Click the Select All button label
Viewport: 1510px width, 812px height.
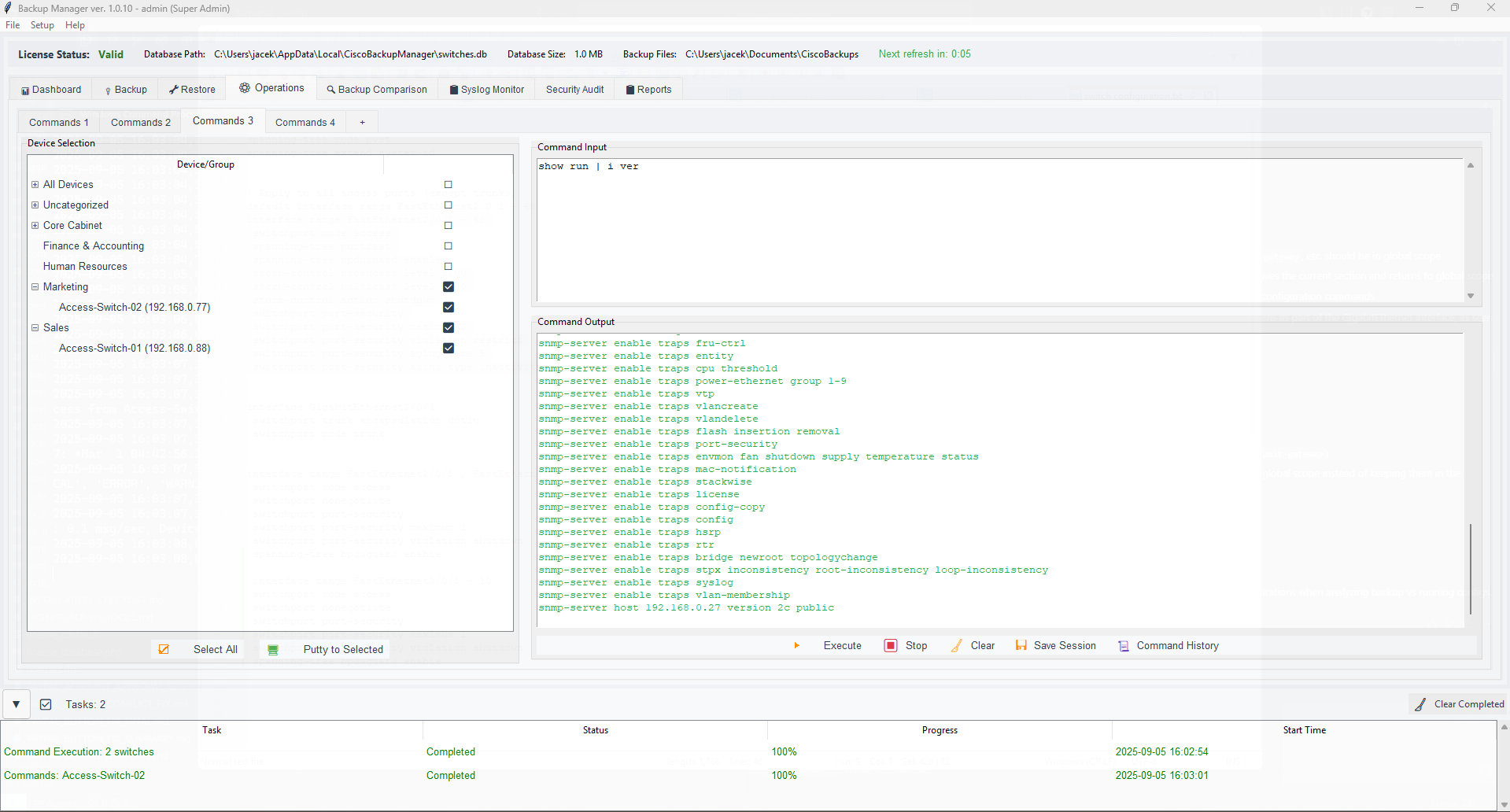pyautogui.click(x=216, y=650)
